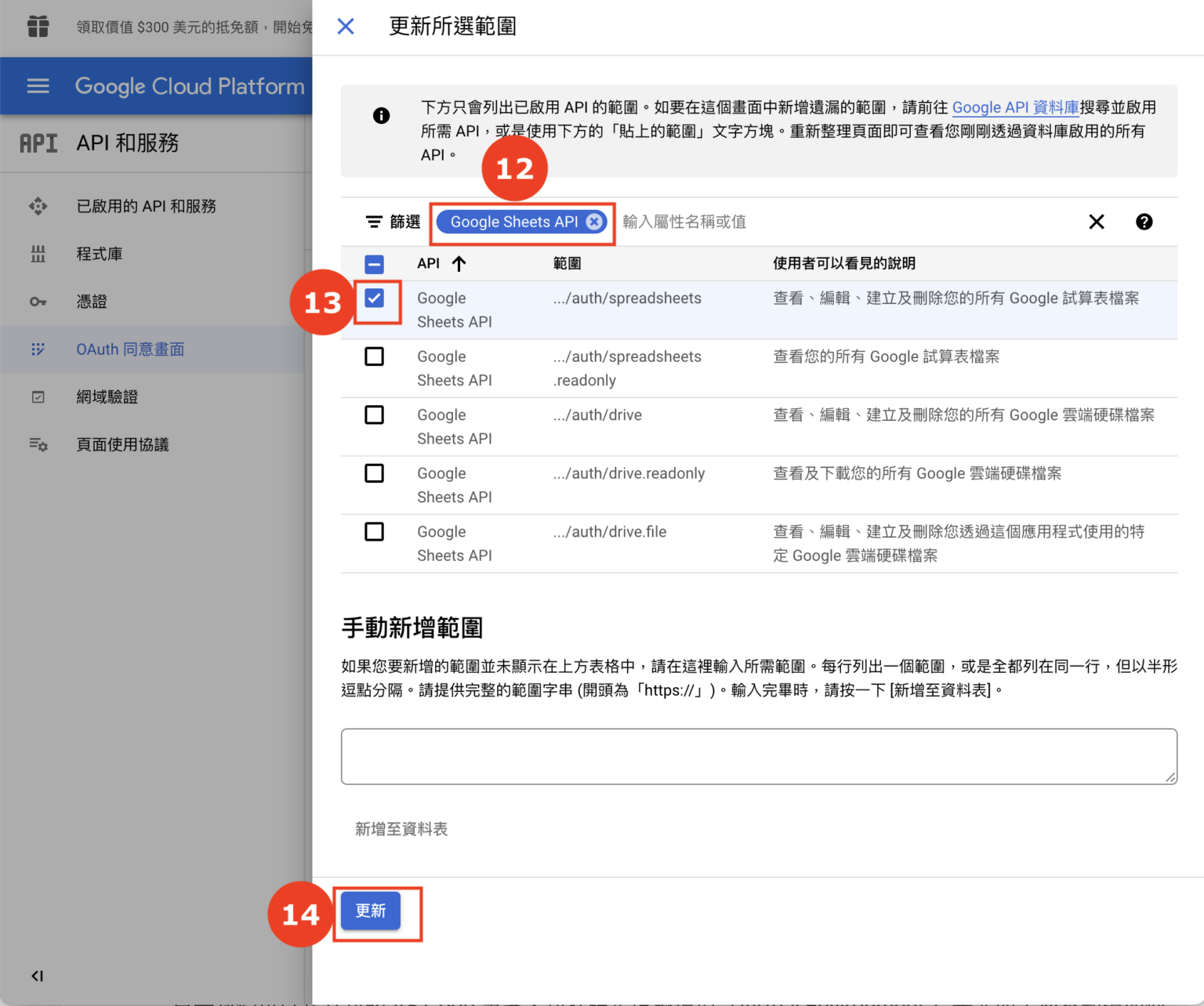Enable the auth/drive.file scope checkbox
Image resolution: width=1204 pixels, height=1006 pixels.
click(x=375, y=531)
